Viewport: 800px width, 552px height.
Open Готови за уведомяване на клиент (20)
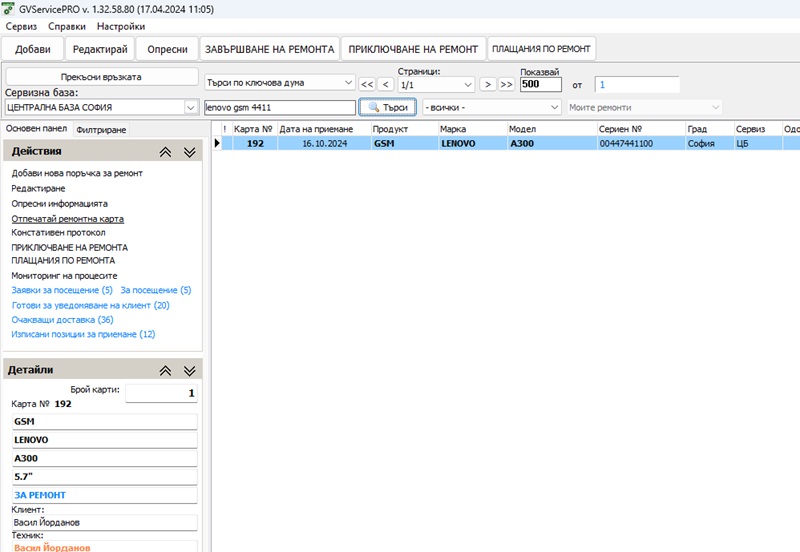coord(90,306)
